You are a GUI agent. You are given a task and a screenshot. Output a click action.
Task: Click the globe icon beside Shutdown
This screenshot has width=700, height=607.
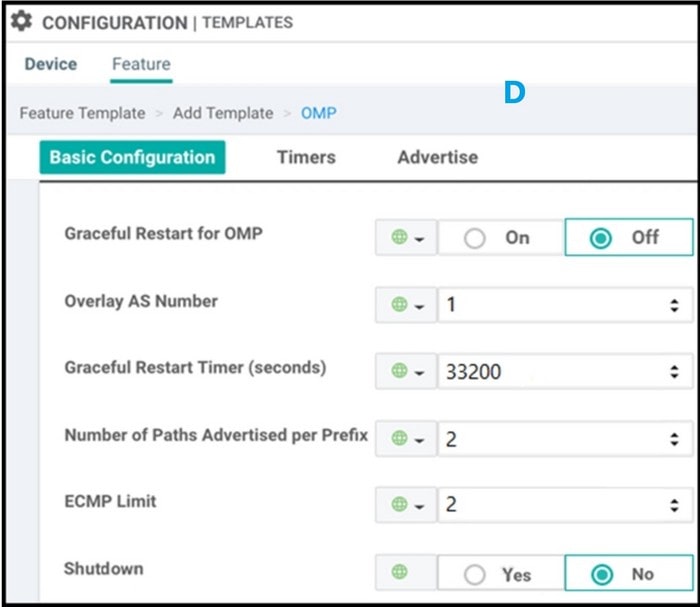400,572
